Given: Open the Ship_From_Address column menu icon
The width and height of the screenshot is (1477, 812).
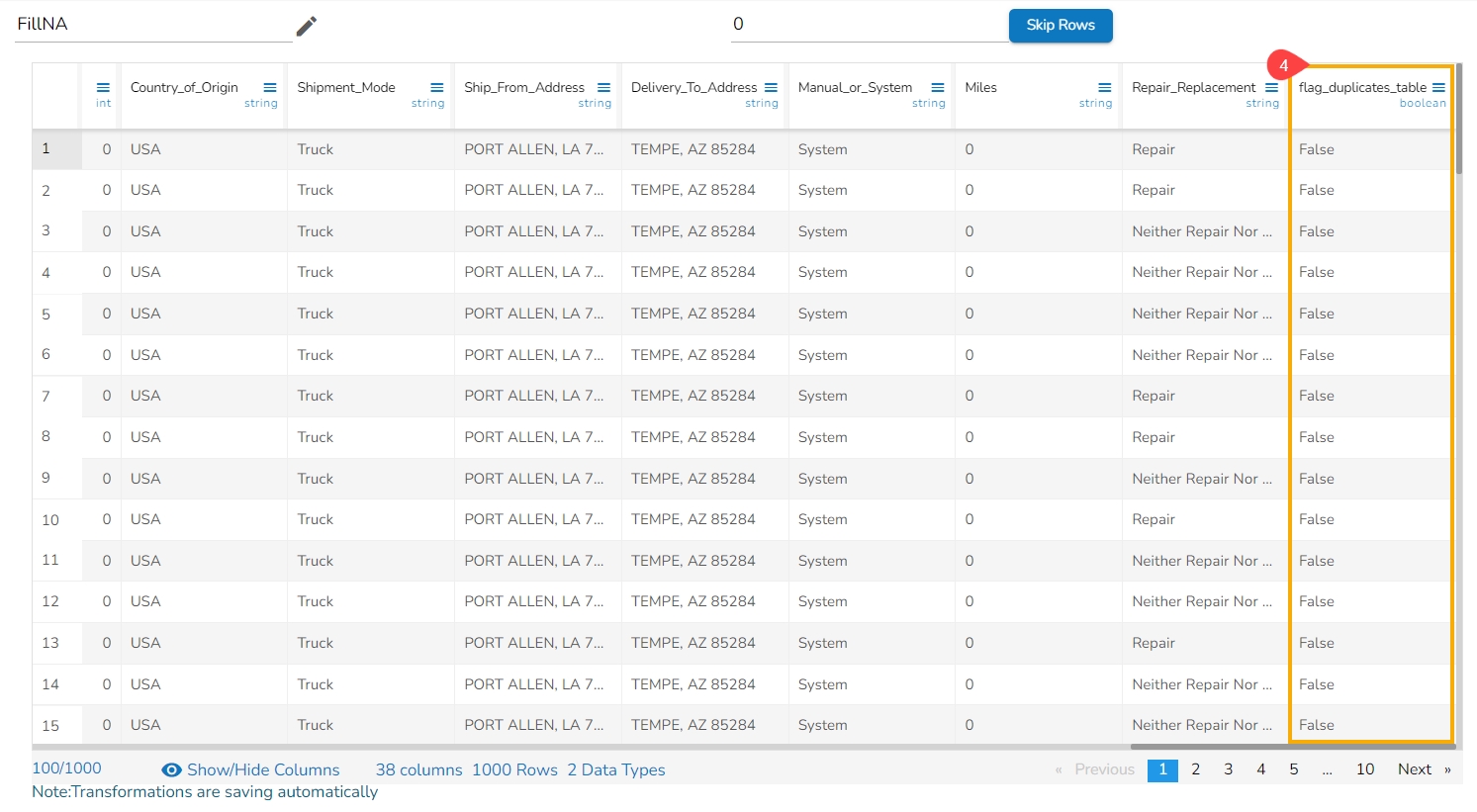Looking at the screenshot, I should [x=603, y=88].
